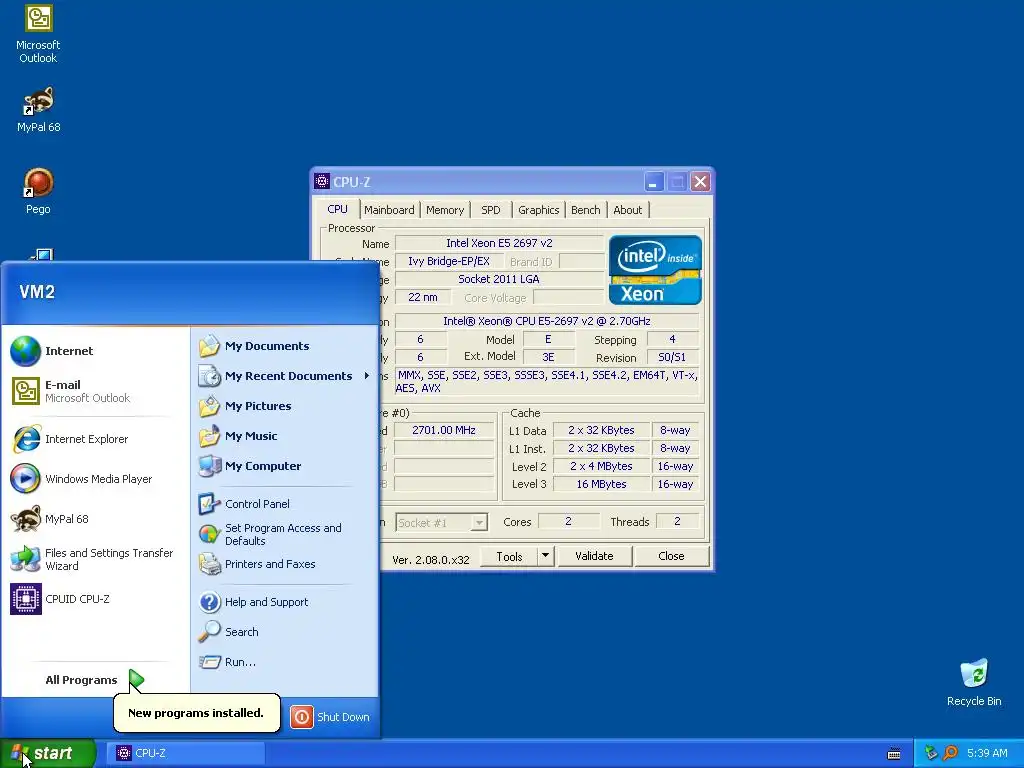Open Help and Support

click(x=285, y=602)
